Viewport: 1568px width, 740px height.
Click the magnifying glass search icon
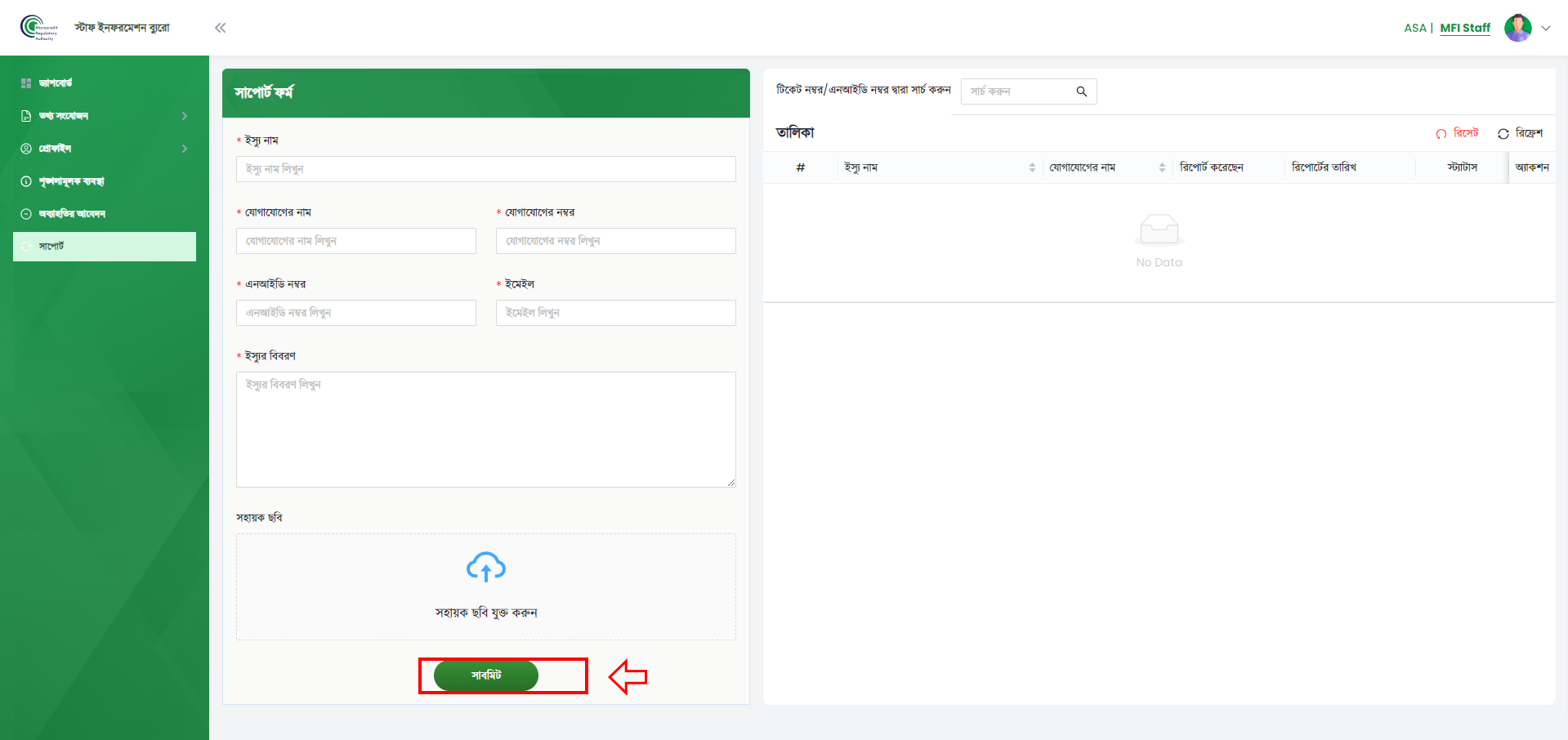(1082, 91)
